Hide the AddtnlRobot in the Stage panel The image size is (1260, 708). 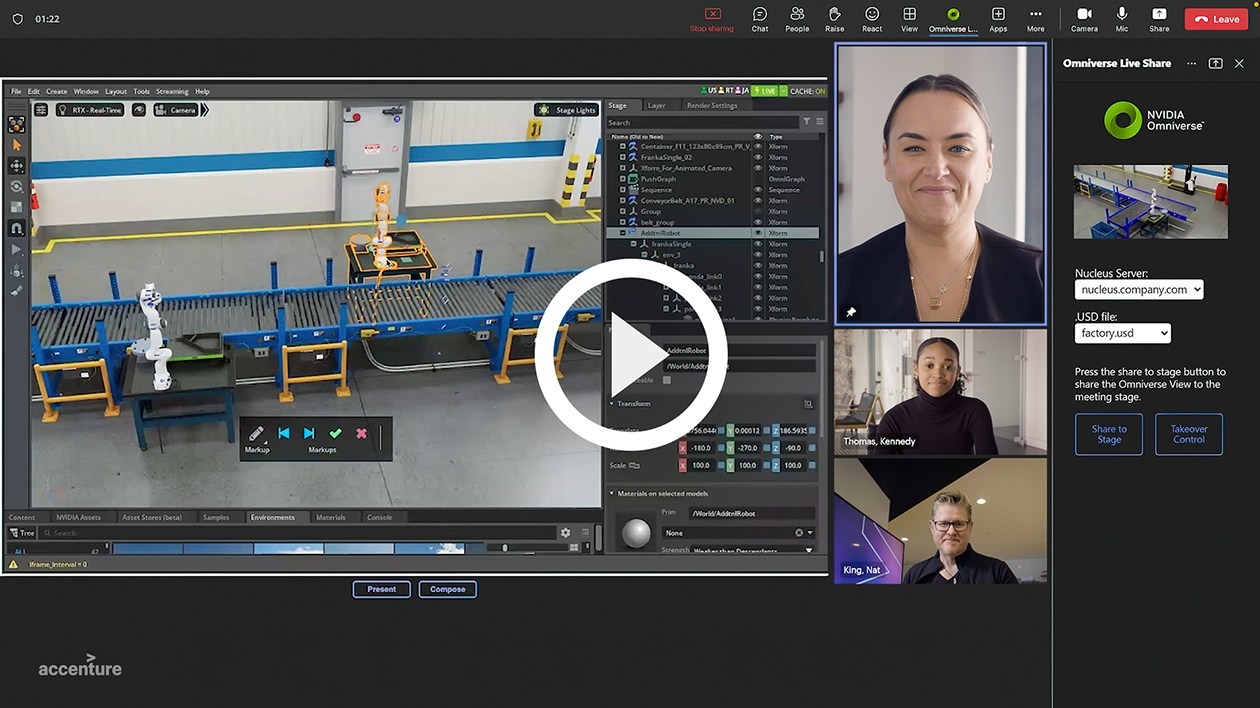click(x=757, y=233)
